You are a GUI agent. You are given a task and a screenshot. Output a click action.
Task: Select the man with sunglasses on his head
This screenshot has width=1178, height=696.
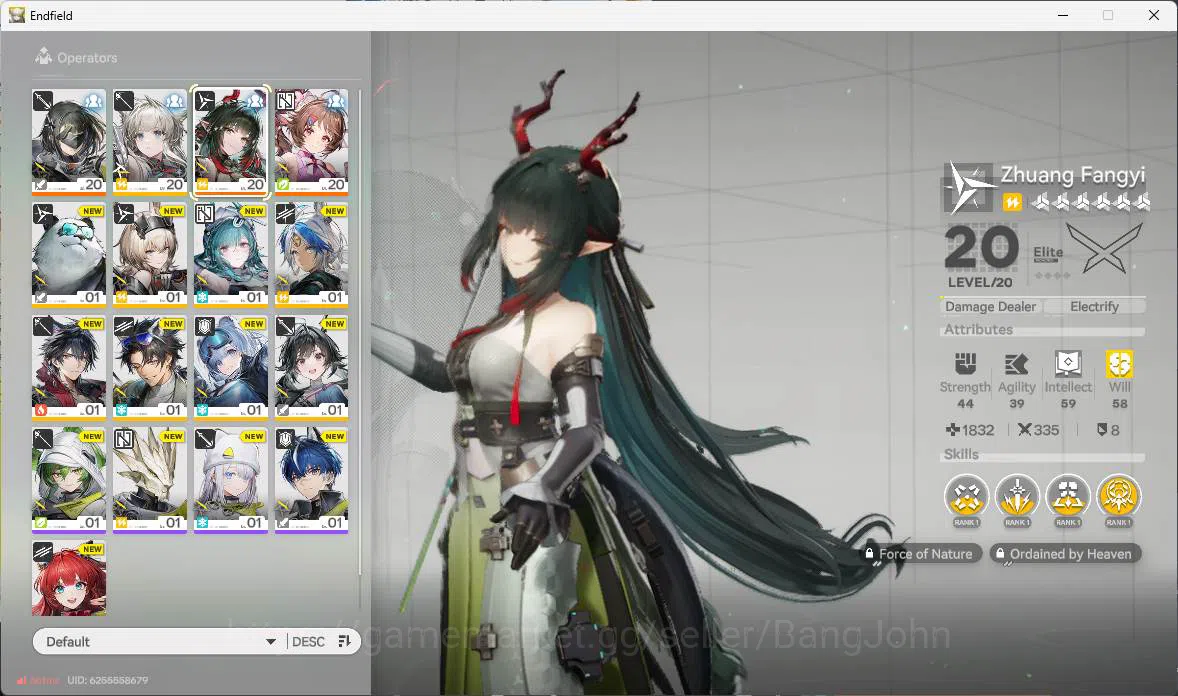(150, 368)
